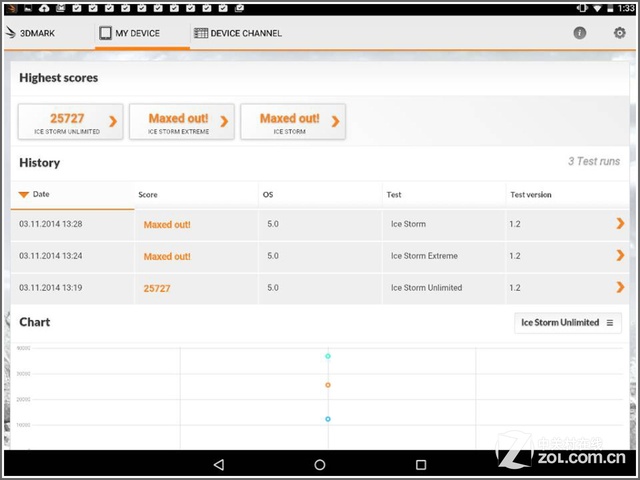640x480 pixels.
Task: Click the top teal chart data point
Action: [328, 356]
